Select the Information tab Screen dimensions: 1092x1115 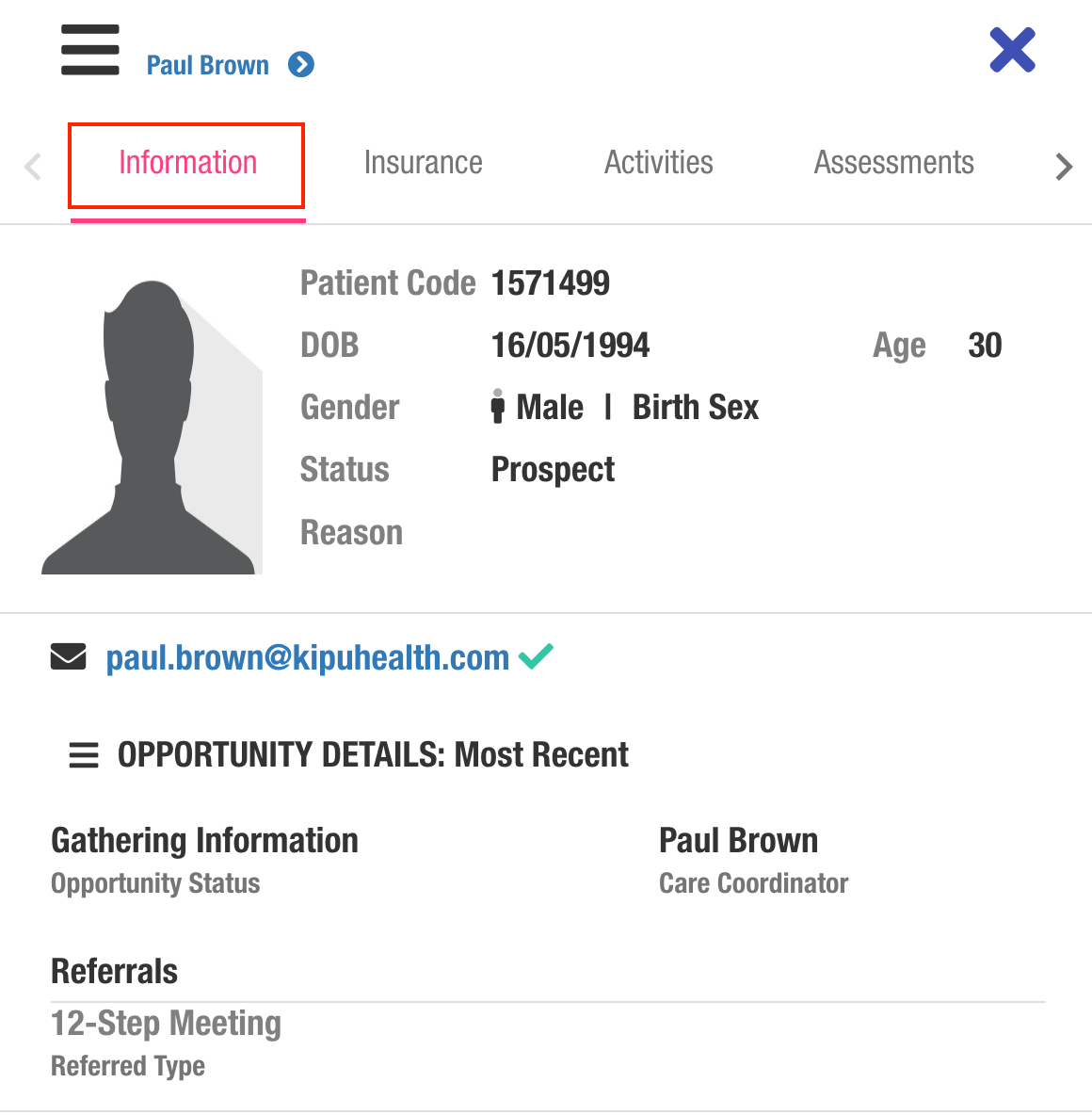click(x=187, y=164)
